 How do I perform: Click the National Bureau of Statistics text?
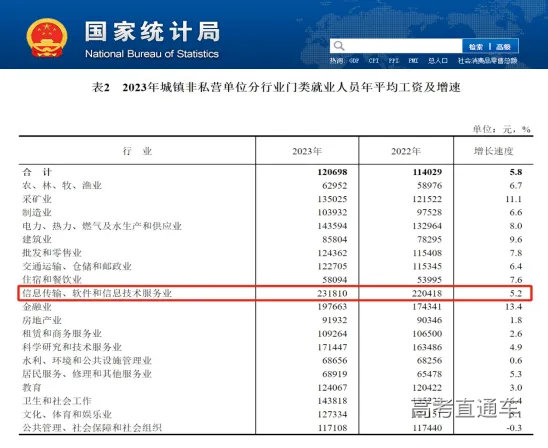[152, 54]
